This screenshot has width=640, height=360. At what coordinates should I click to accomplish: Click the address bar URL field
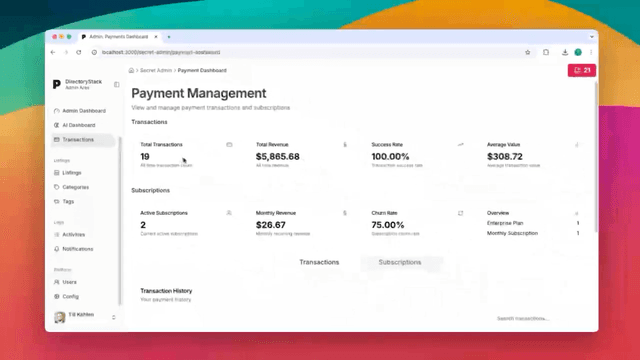point(310,52)
